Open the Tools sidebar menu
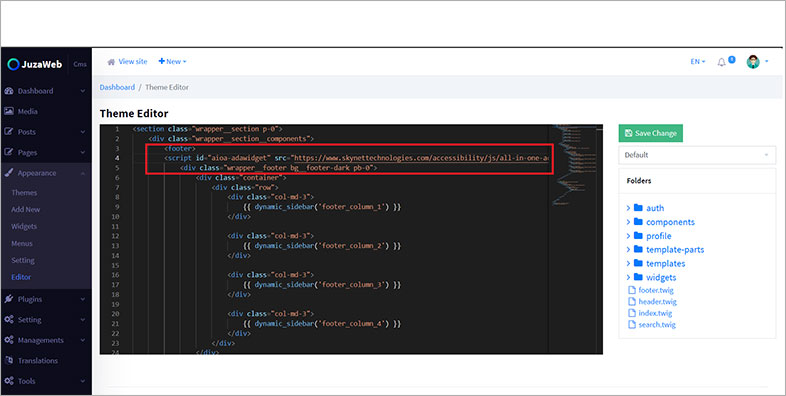 tap(46, 381)
